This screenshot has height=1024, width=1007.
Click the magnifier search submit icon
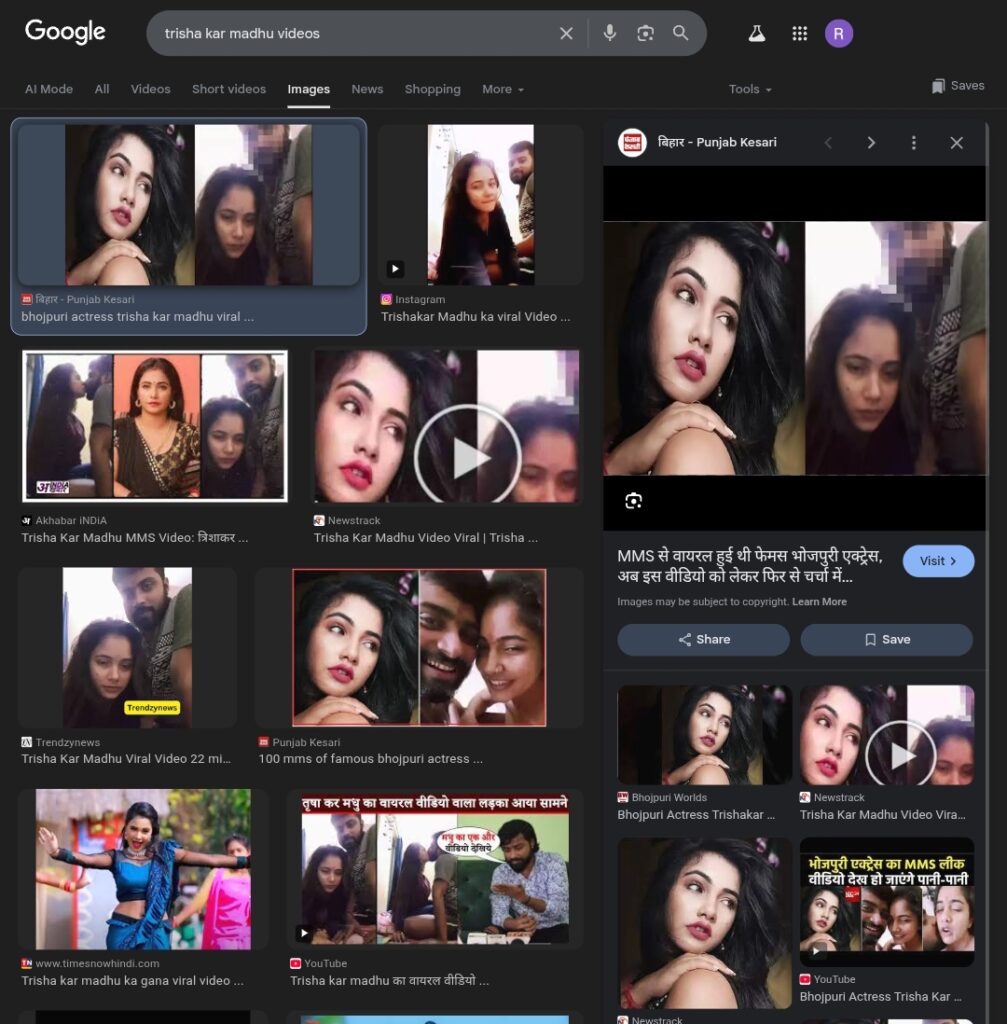pos(681,33)
